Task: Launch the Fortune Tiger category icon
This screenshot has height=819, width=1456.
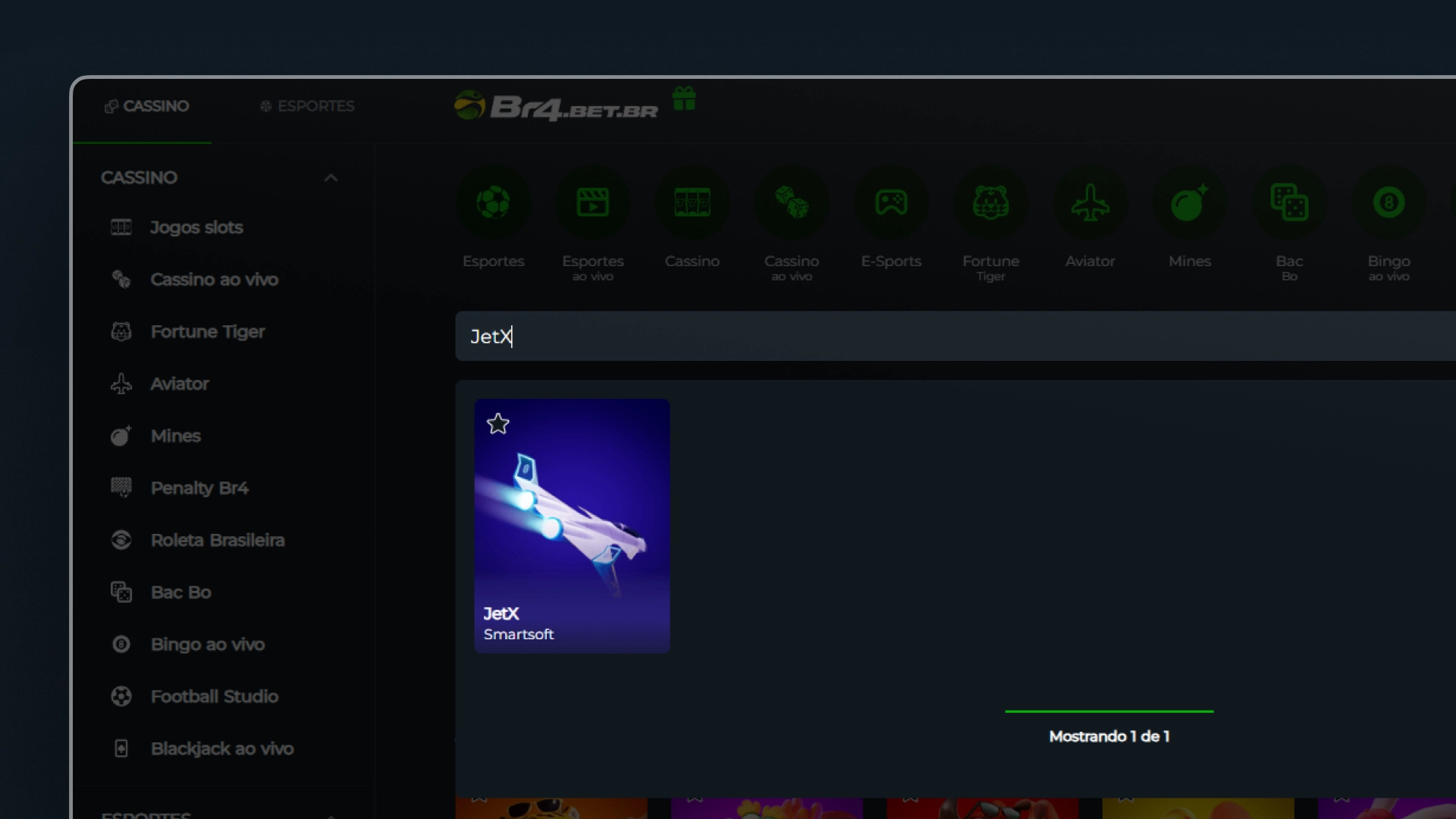Action: click(x=990, y=203)
